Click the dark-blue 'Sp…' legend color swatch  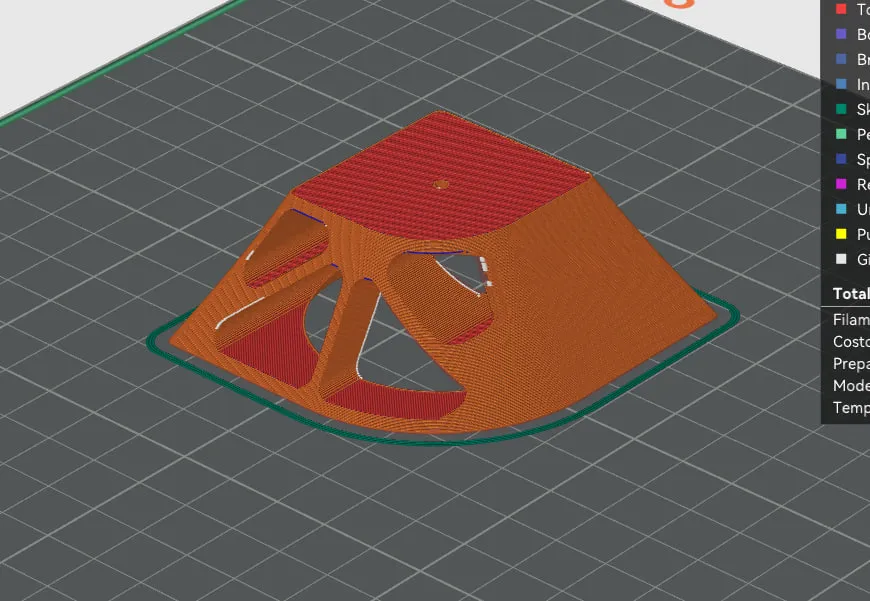click(x=841, y=159)
